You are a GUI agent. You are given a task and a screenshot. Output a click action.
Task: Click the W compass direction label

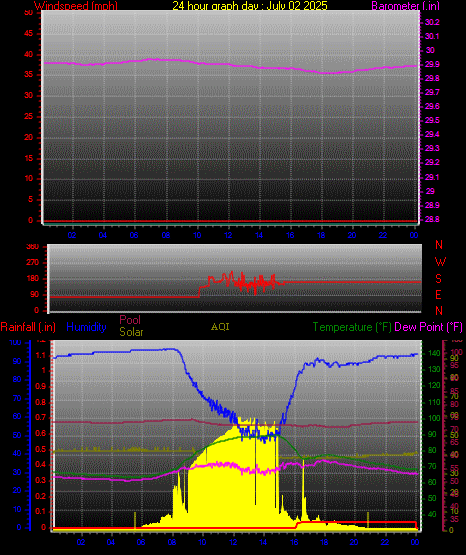440,262
